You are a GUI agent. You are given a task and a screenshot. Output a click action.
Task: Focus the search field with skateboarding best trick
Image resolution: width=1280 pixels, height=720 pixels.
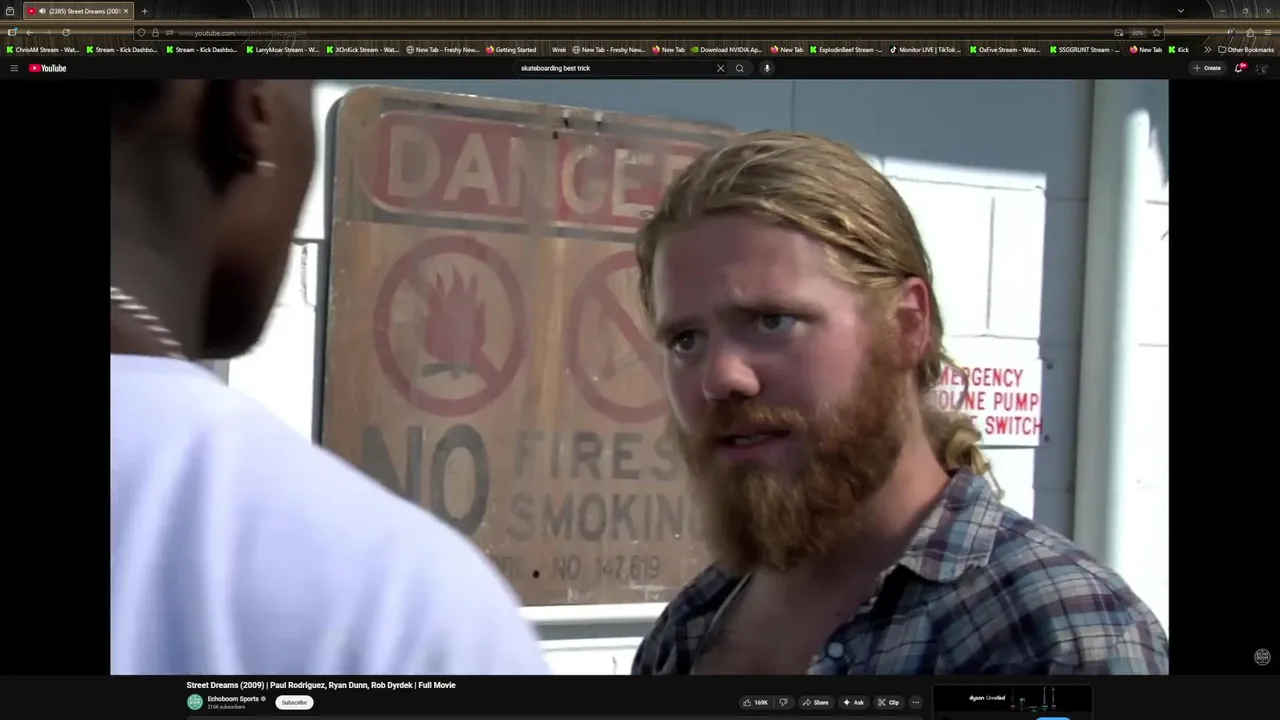coord(615,68)
